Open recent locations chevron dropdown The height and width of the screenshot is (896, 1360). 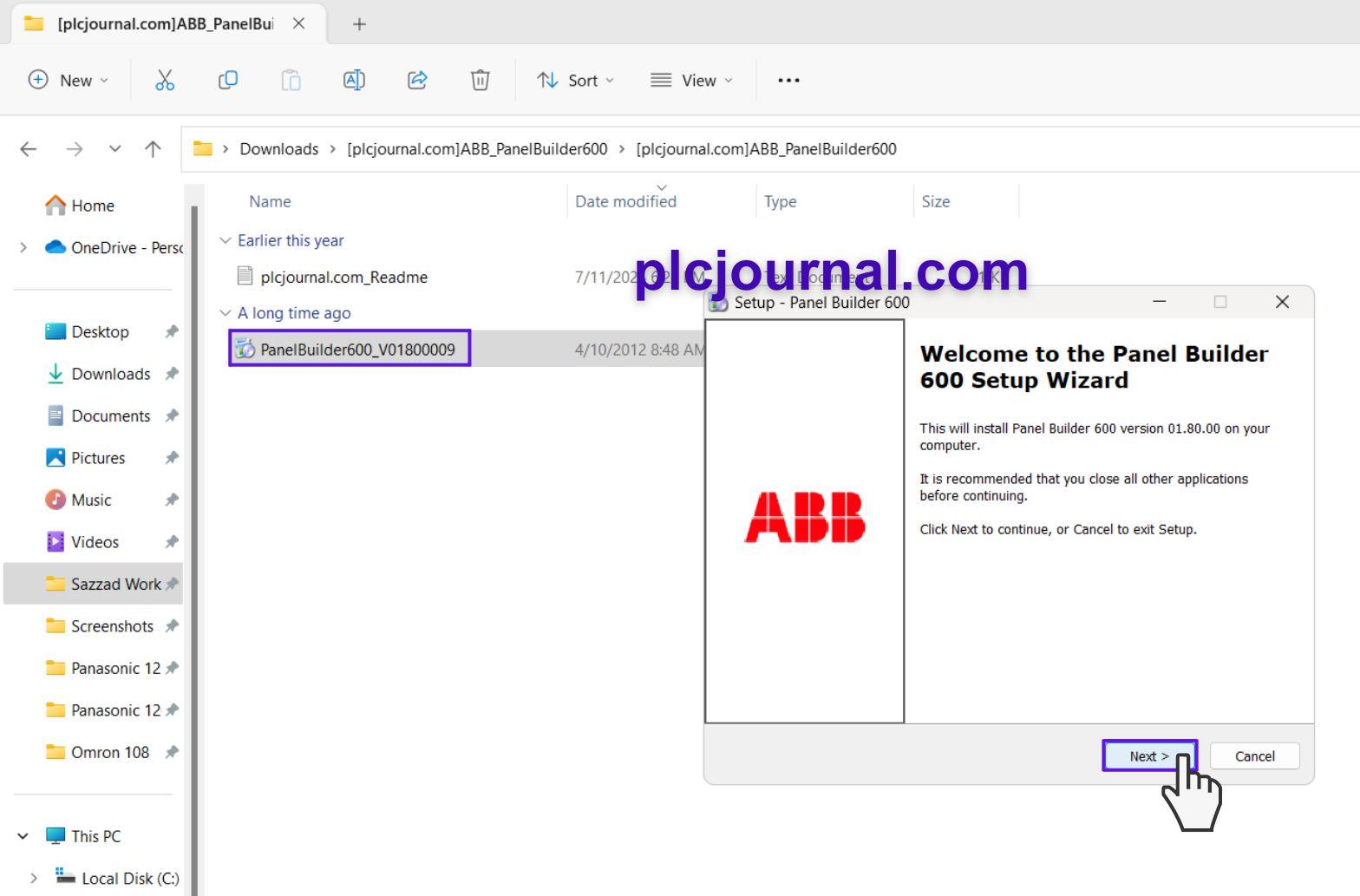tap(114, 149)
